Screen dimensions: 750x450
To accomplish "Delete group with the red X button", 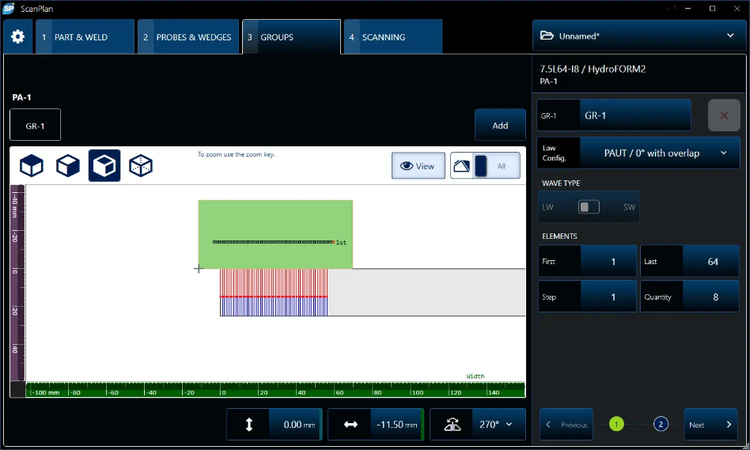I will click(x=724, y=115).
